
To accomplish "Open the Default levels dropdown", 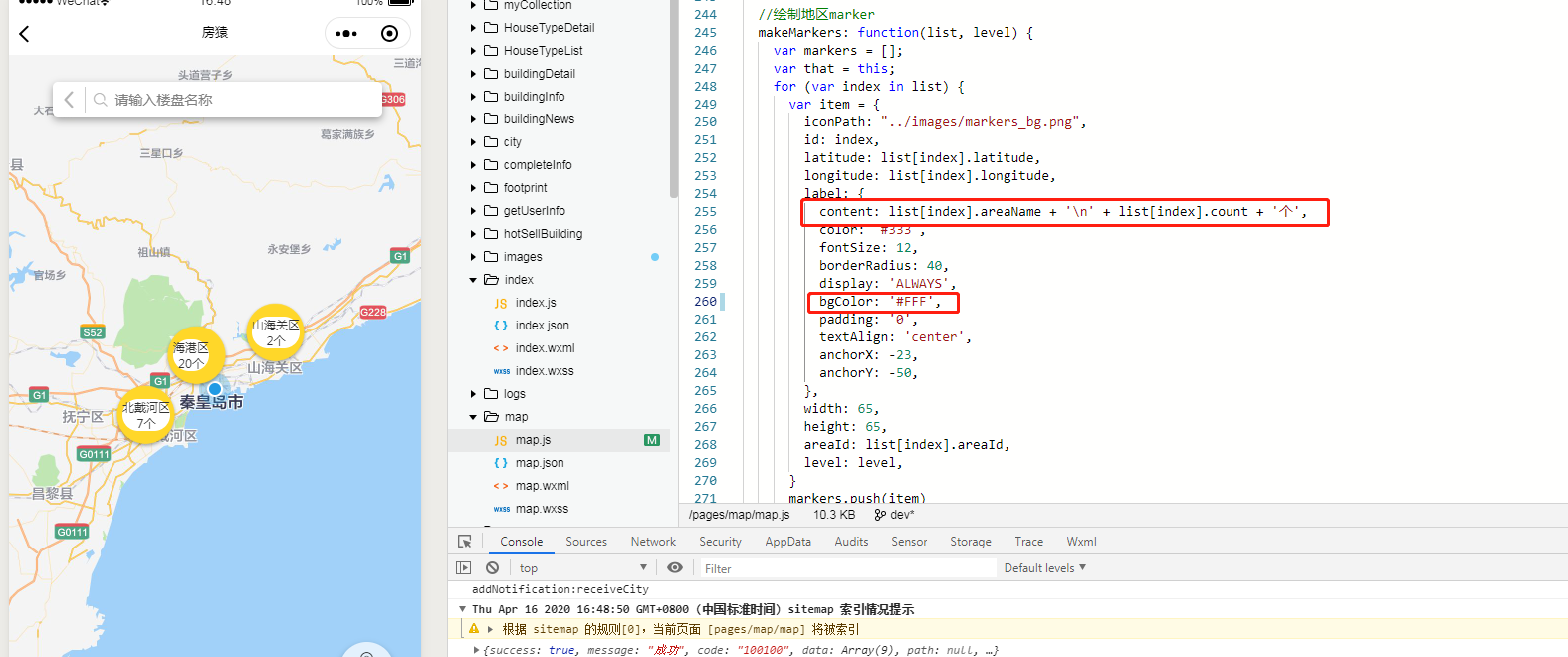I will (x=1045, y=568).
